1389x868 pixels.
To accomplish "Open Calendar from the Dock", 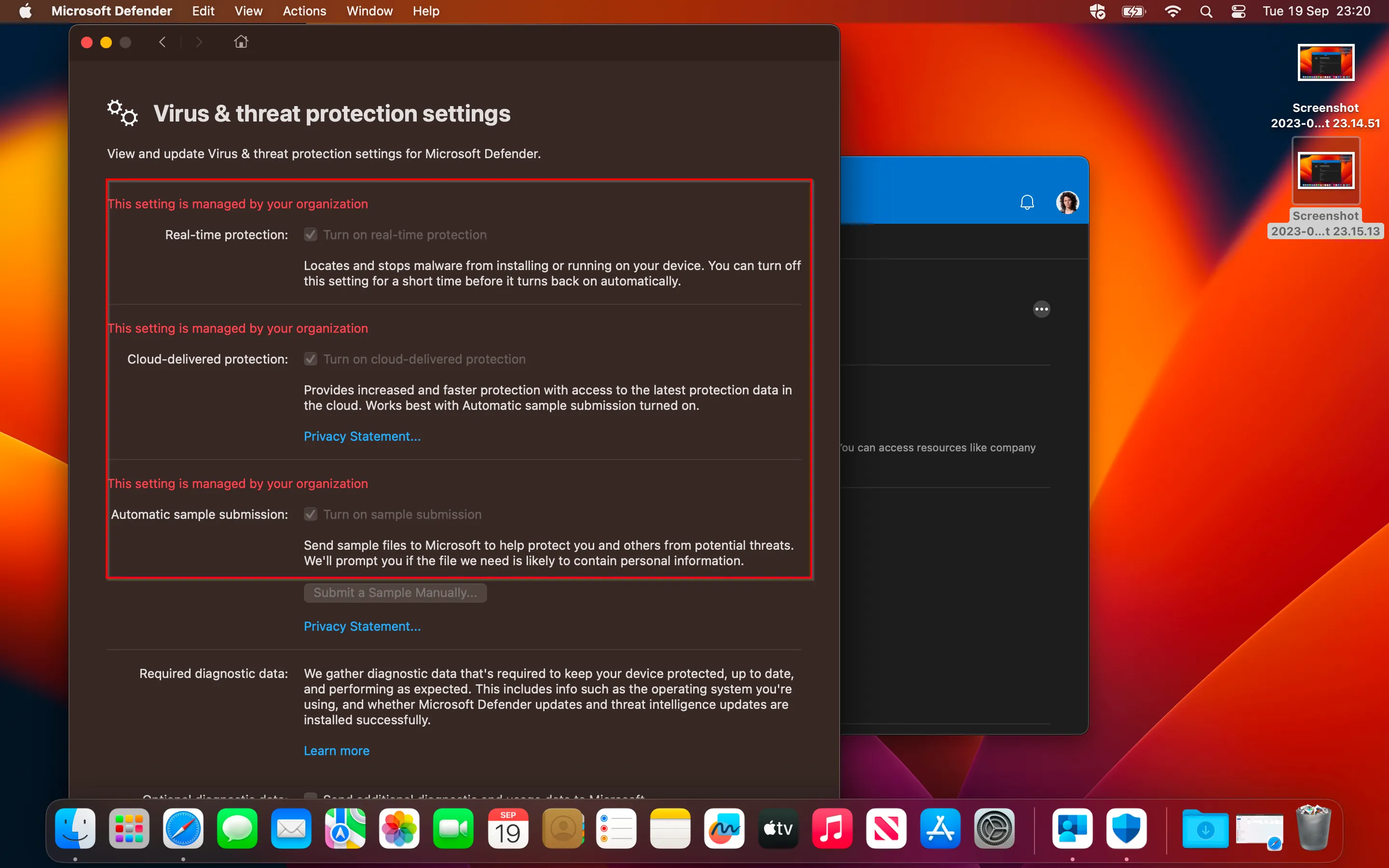I will [508, 828].
